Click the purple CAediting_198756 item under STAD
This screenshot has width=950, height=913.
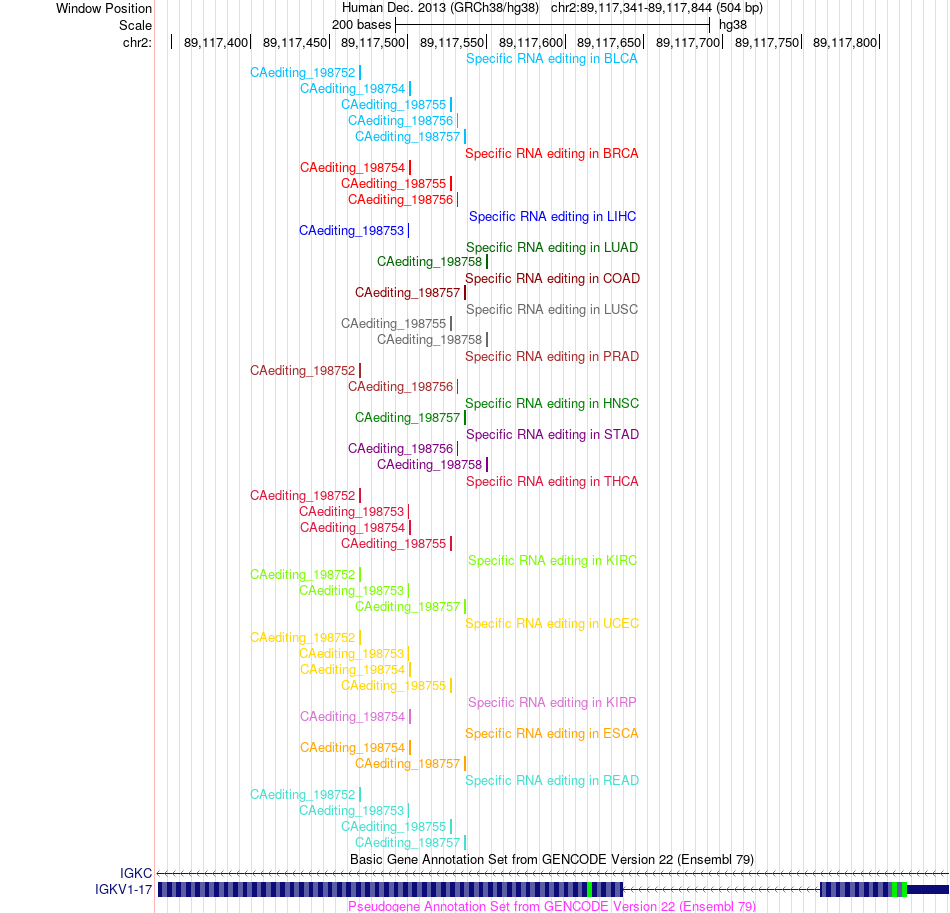click(x=400, y=449)
